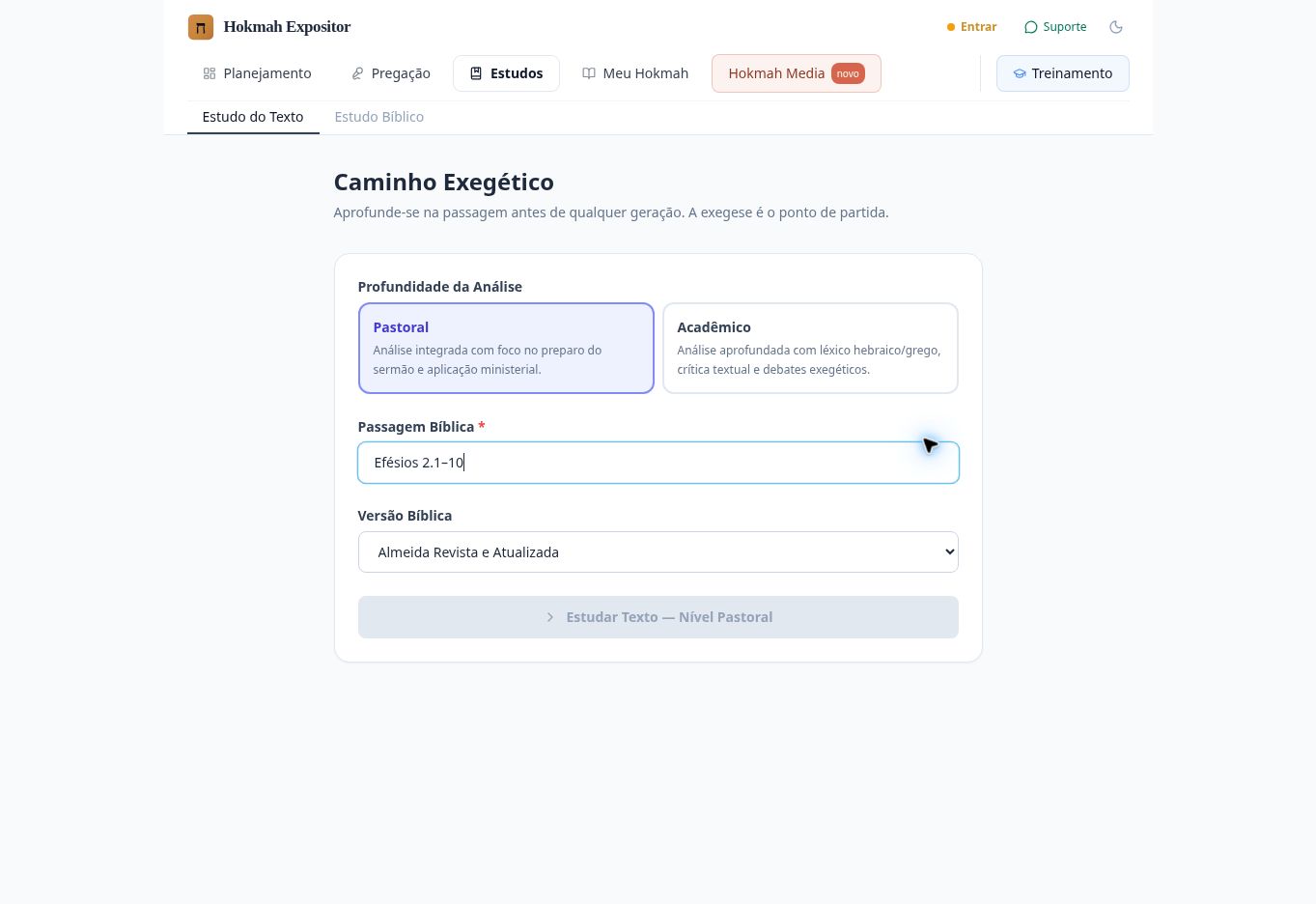Click the arrow on the Almeida Revista select
1316x904 pixels.
click(x=949, y=551)
